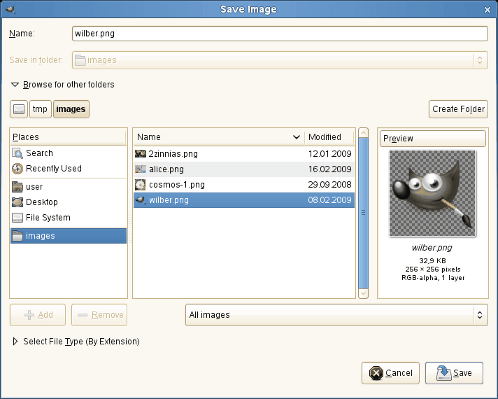Click the file list scrollbar down arrow

coord(363,294)
